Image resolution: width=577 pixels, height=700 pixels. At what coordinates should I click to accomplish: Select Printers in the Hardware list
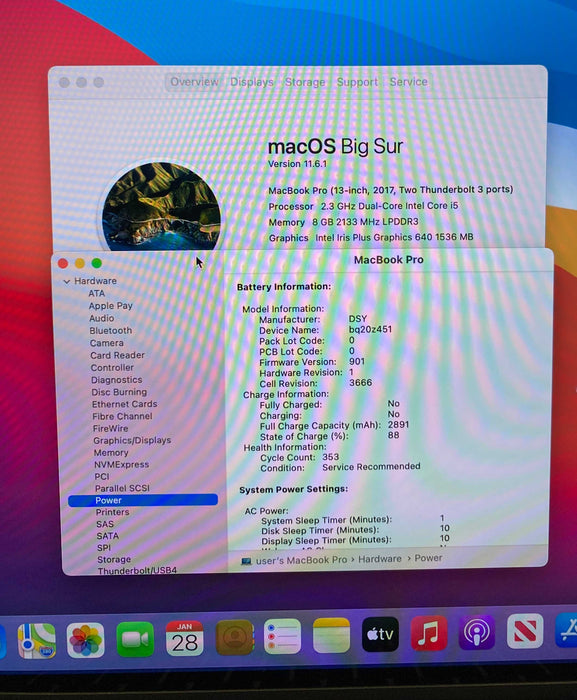tap(113, 512)
